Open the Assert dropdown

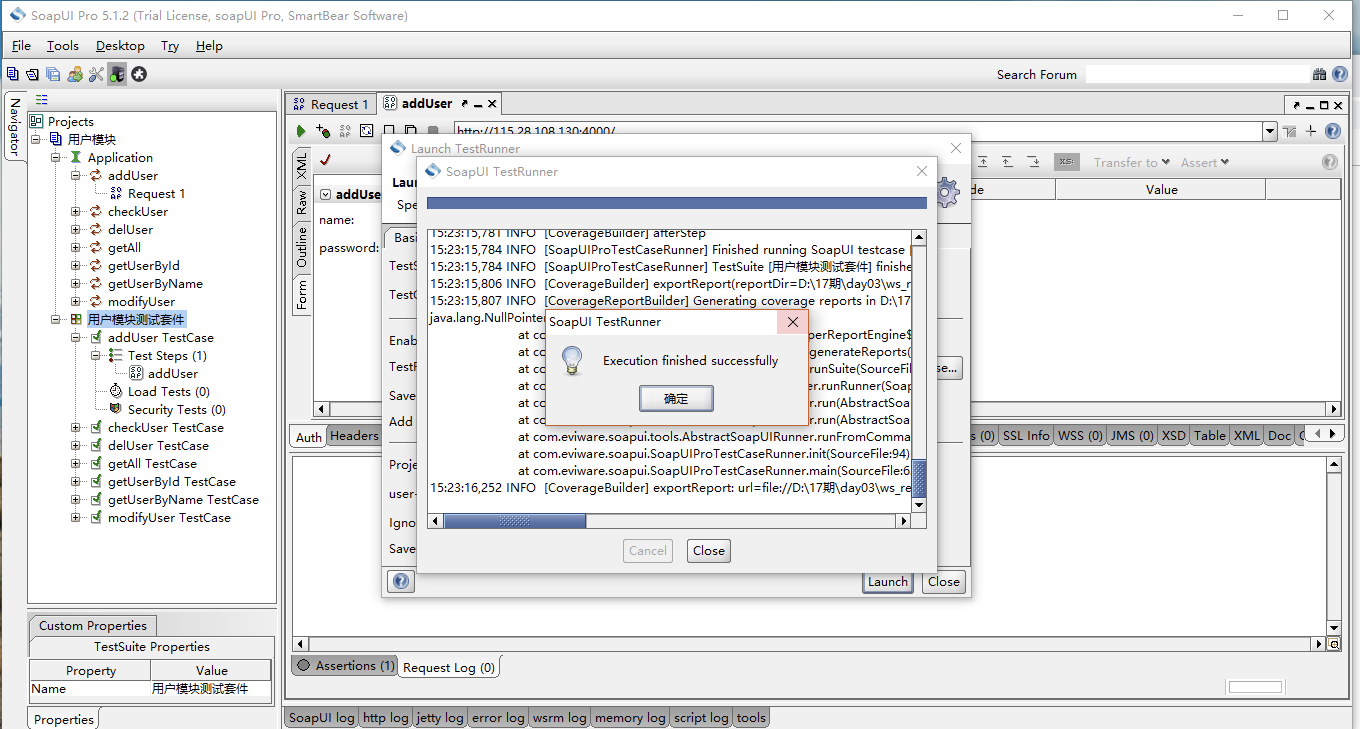click(1205, 162)
